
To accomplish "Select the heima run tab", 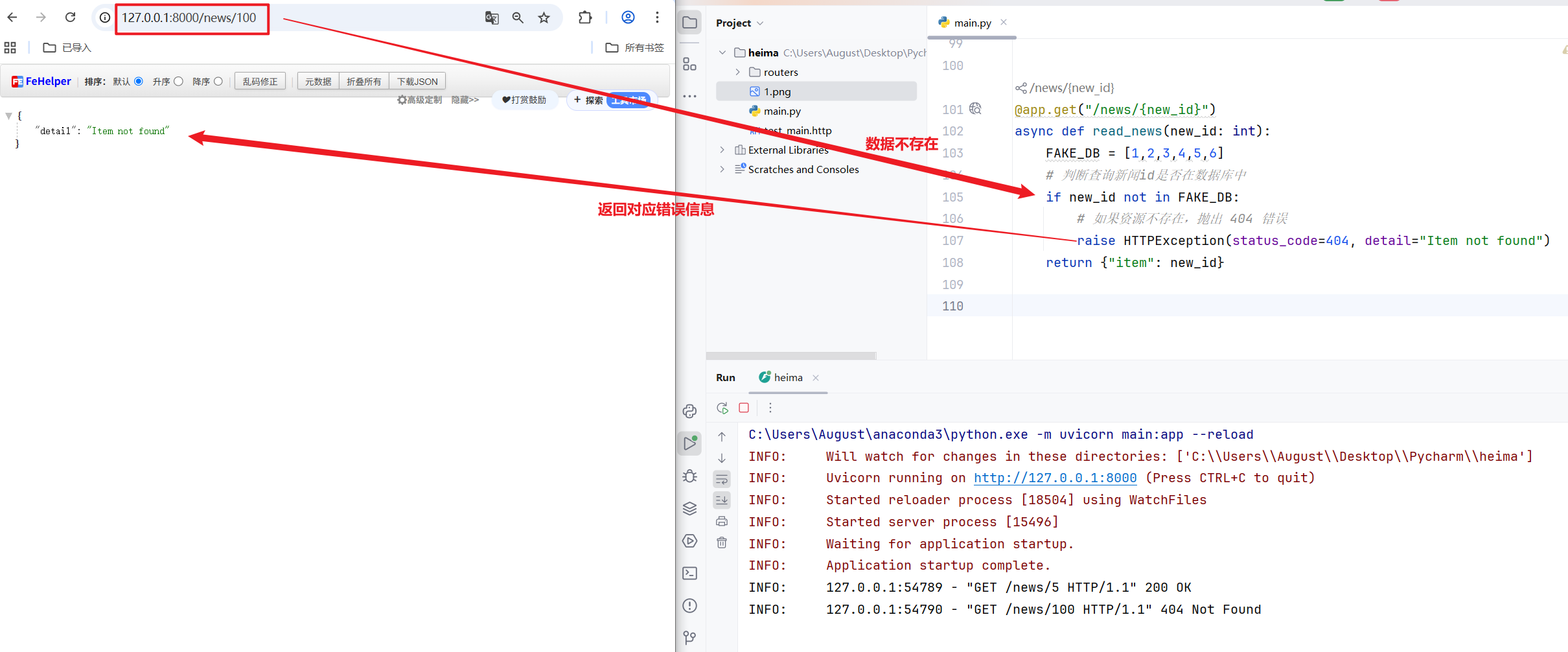I will click(787, 378).
